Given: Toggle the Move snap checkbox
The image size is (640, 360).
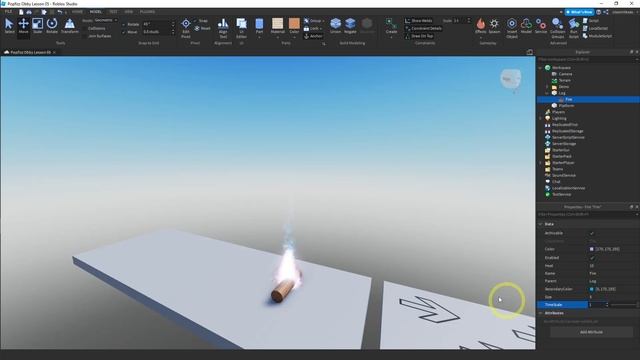Looking at the screenshot, I should coord(124,32).
